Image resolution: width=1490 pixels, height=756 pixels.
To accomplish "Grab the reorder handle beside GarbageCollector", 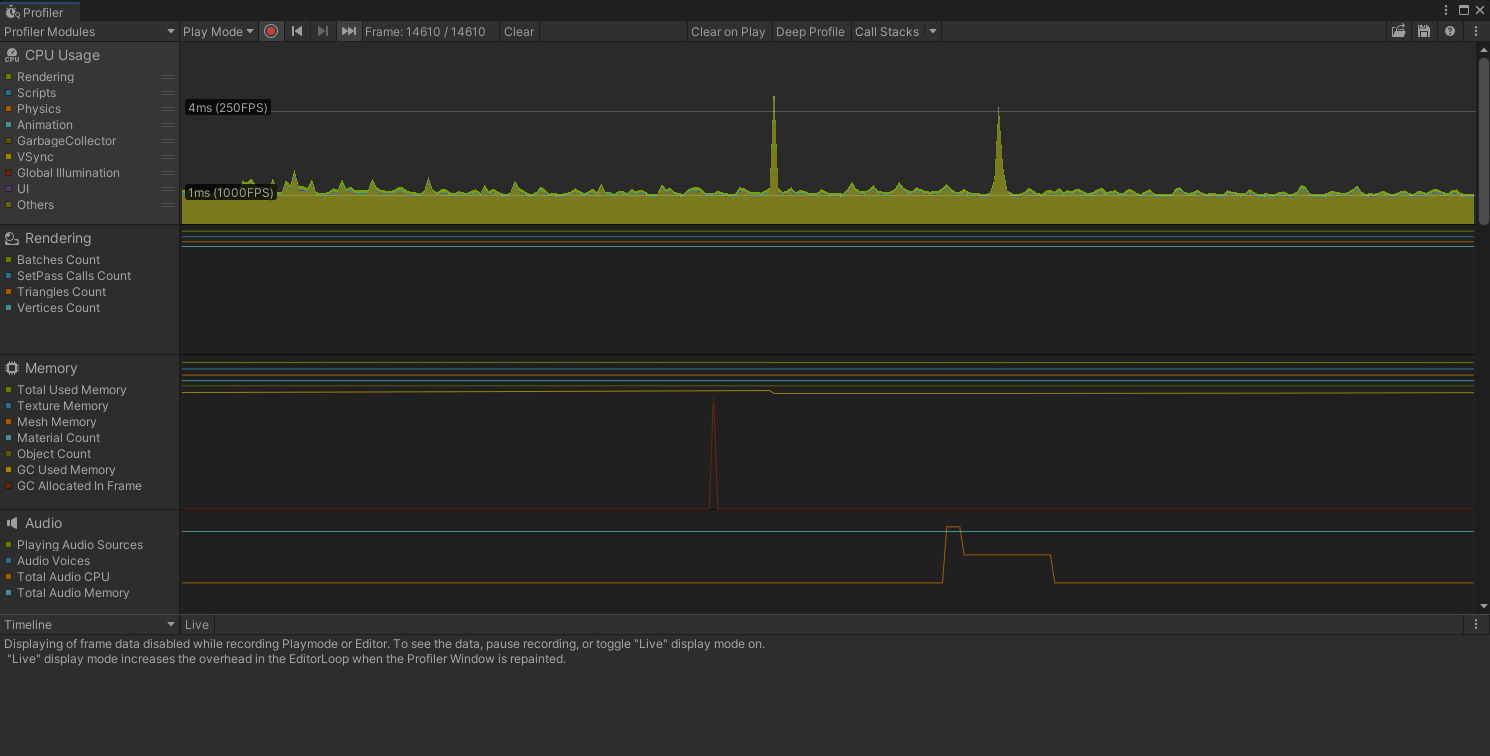I will (x=168, y=141).
